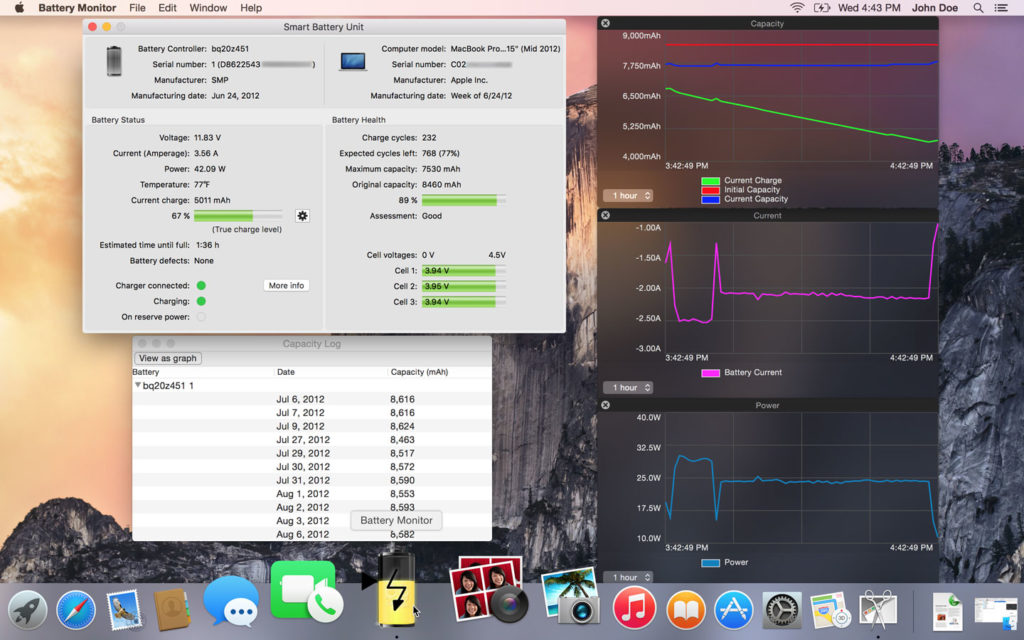Open the Help menu
The height and width of the screenshot is (640, 1024).
(250, 8)
